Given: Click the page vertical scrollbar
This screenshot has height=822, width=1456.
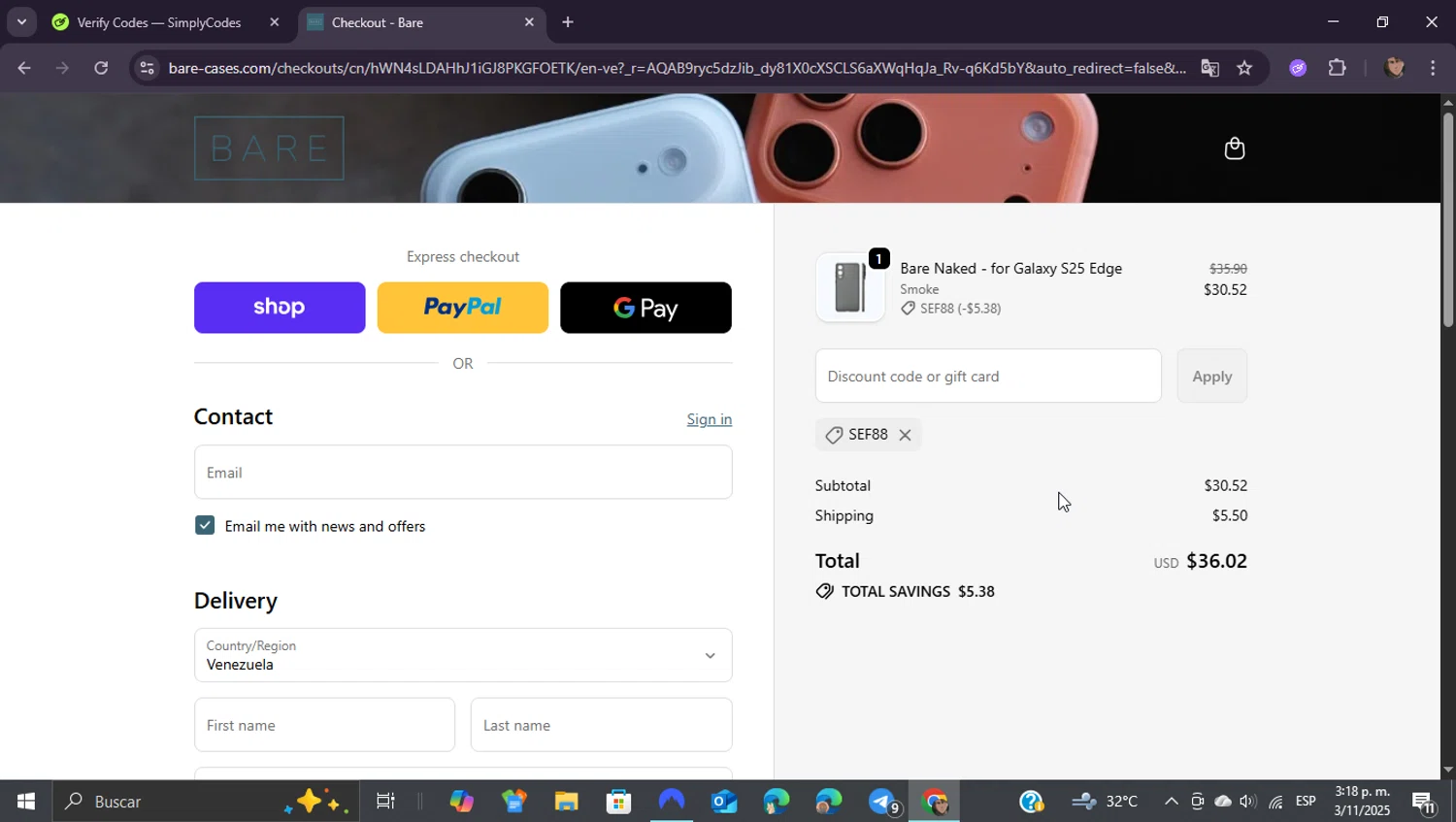Looking at the screenshot, I should click(1447, 219).
